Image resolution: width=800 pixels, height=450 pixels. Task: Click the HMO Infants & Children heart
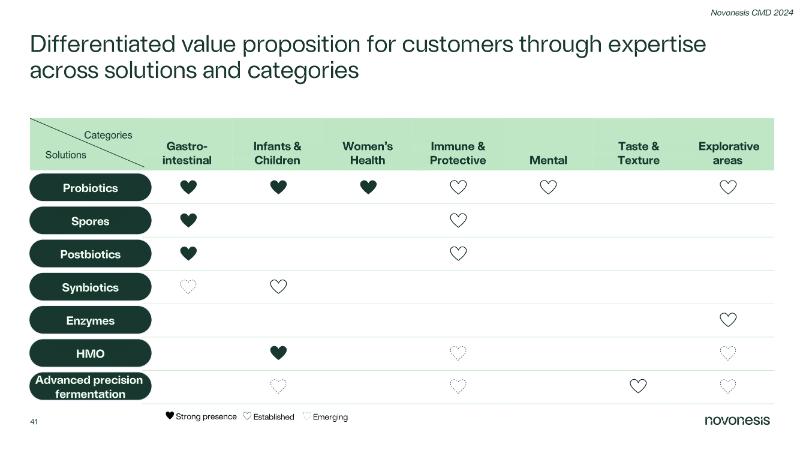278,353
